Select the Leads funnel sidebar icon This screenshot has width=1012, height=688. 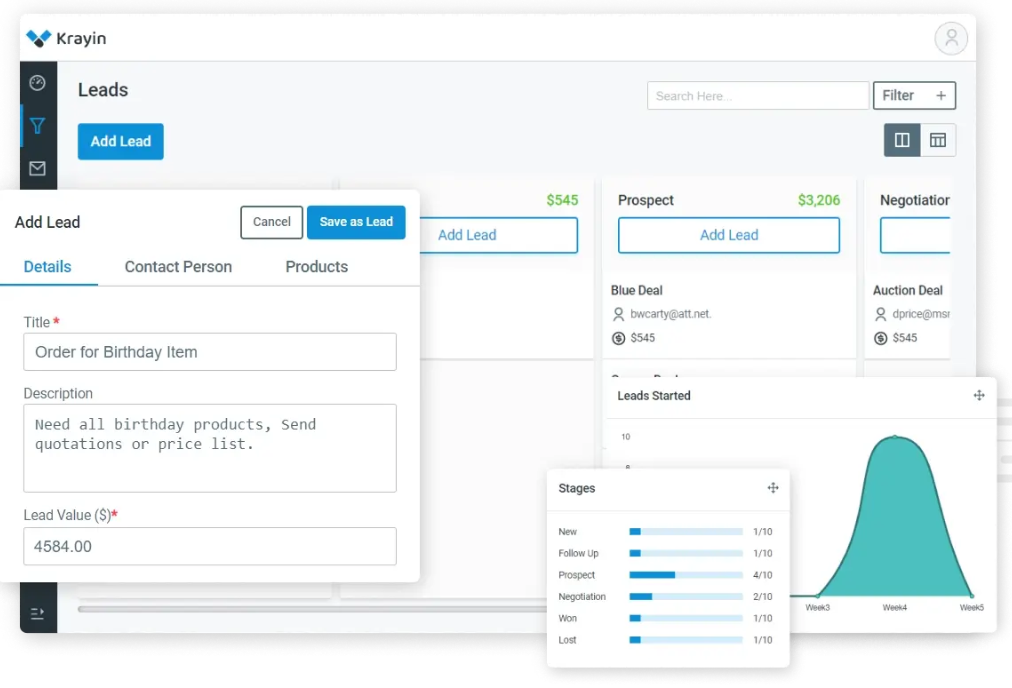(x=37, y=125)
